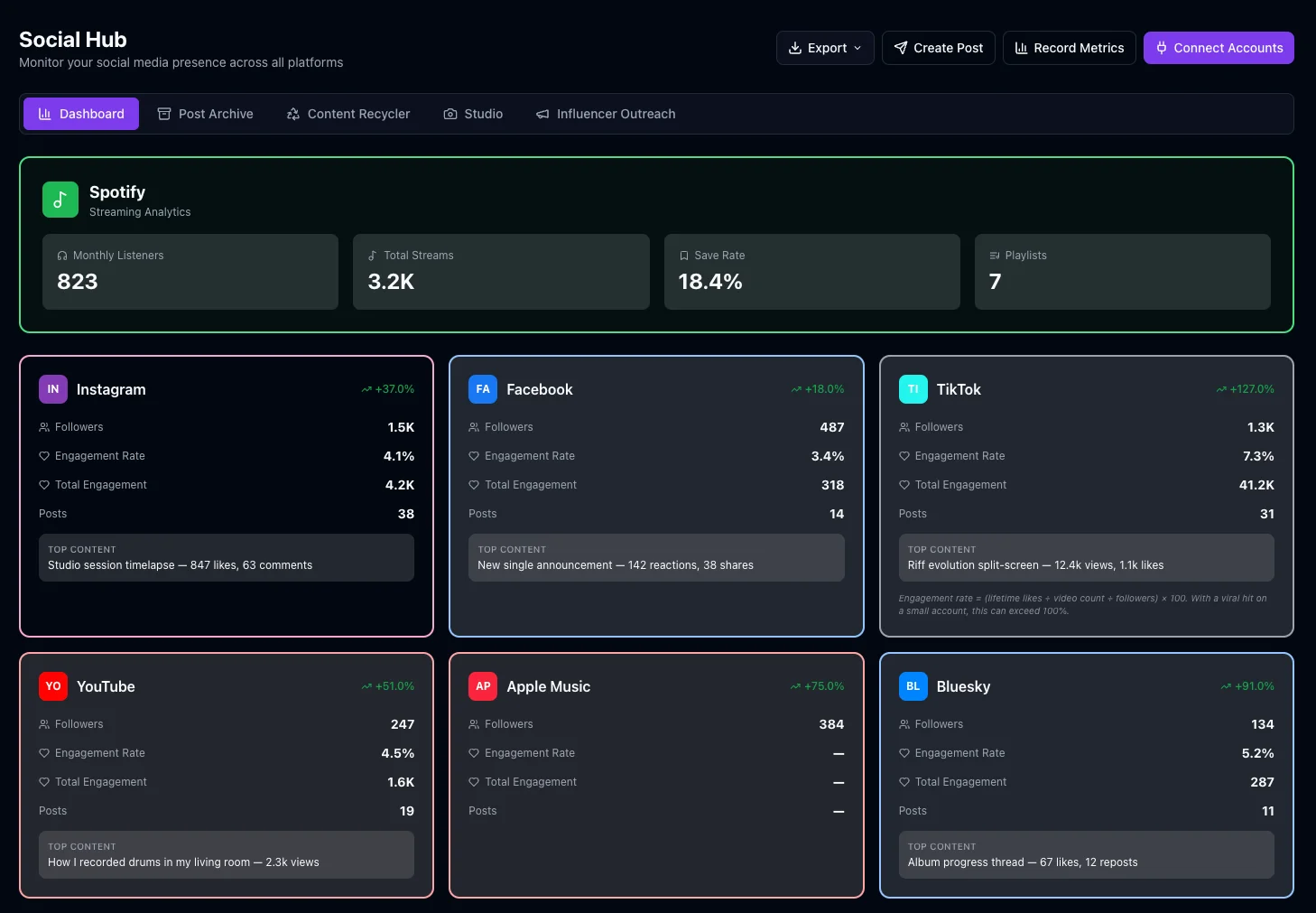The height and width of the screenshot is (913, 1316).
Task: Click the Bluesky card title text
Action: coord(963,686)
